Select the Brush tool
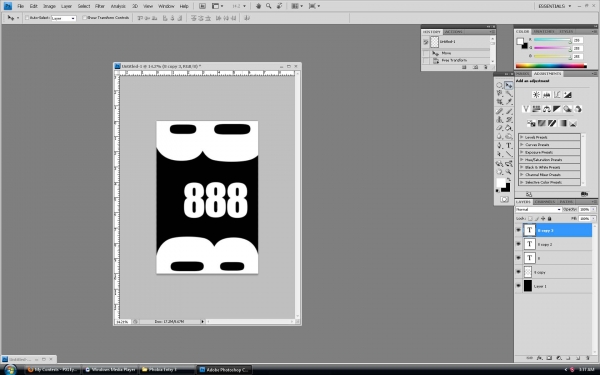The image size is (600, 375). point(509,111)
